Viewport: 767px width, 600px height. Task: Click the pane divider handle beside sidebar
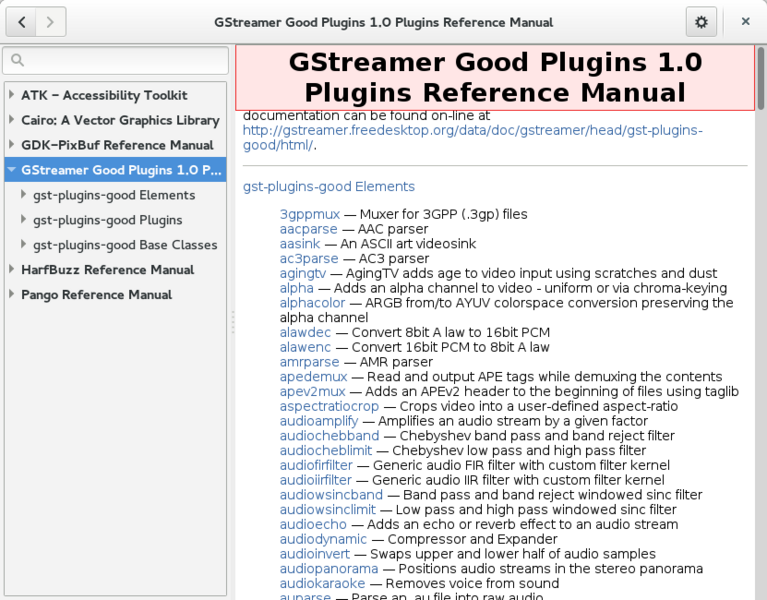(232, 323)
